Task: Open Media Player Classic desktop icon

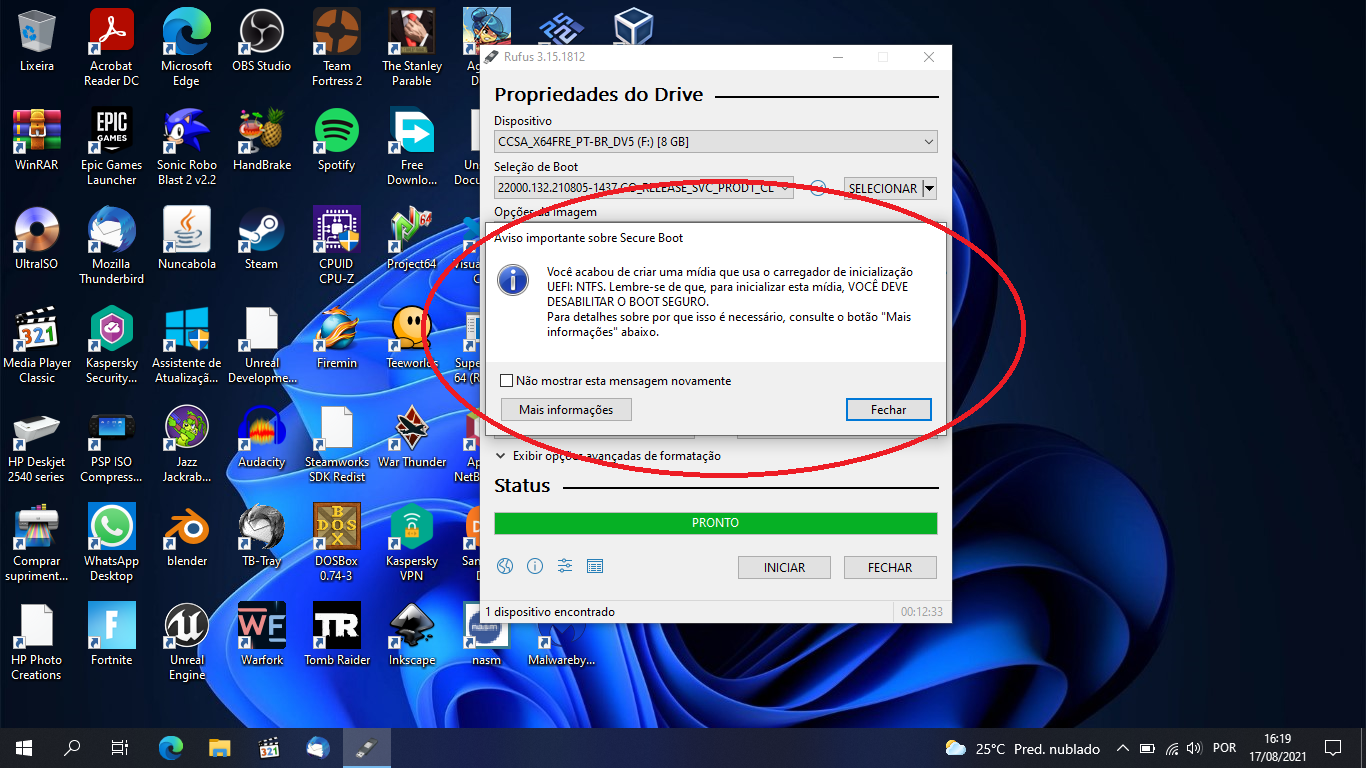Action: tap(37, 345)
